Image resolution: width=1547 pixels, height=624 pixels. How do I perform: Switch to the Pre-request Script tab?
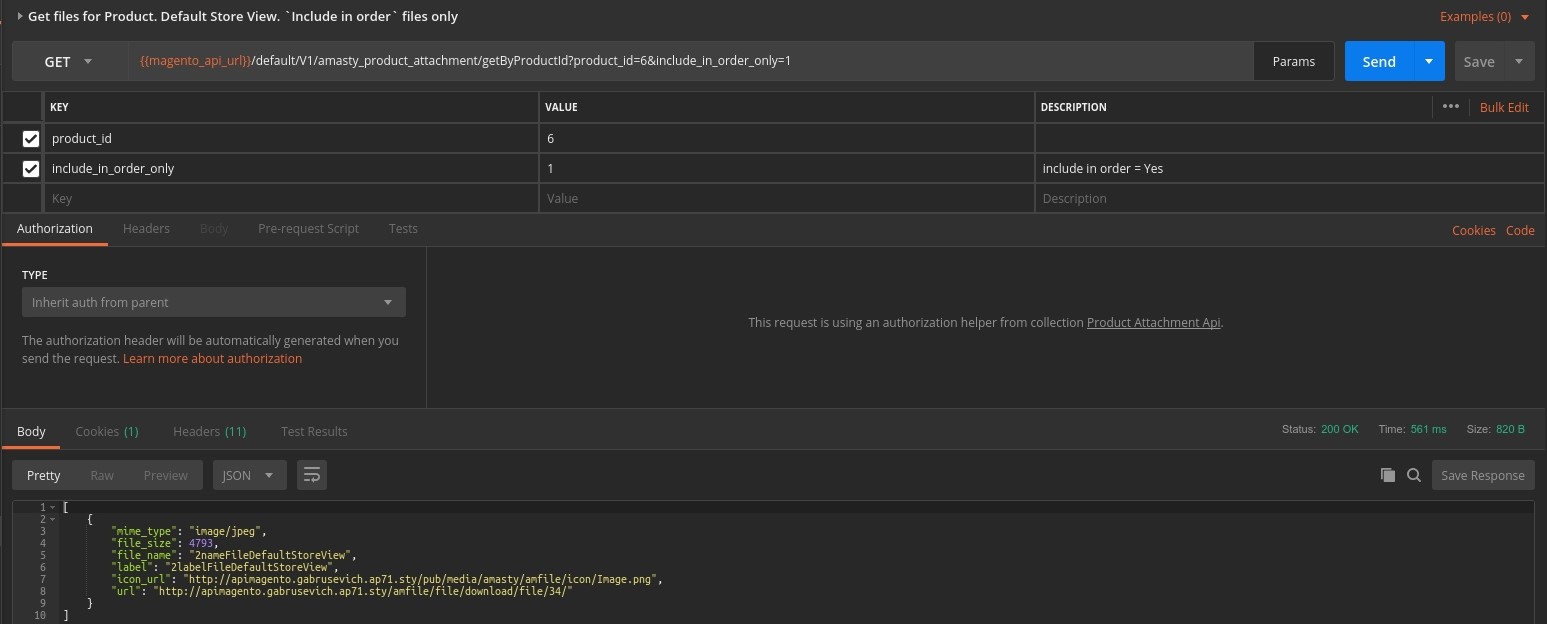pyautogui.click(x=308, y=229)
